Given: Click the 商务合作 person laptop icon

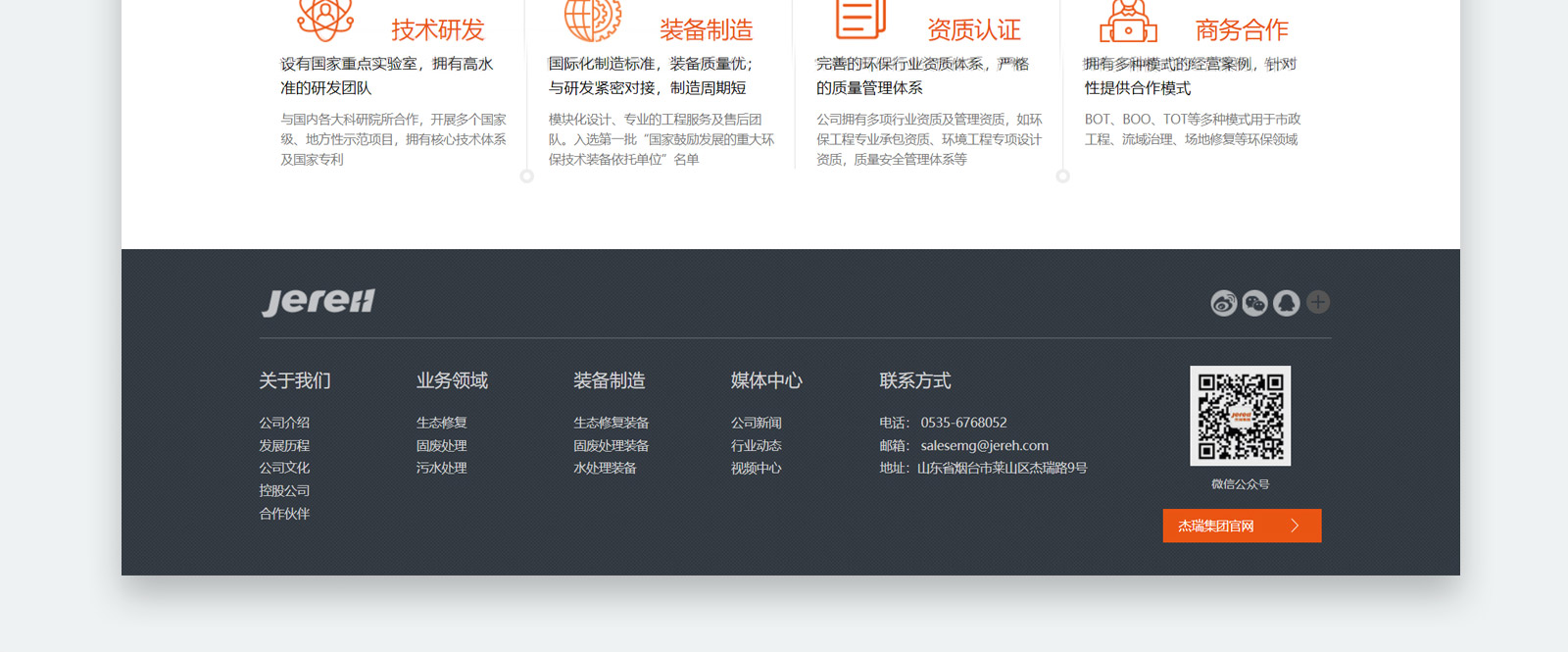Looking at the screenshot, I should tap(1128, 22).
